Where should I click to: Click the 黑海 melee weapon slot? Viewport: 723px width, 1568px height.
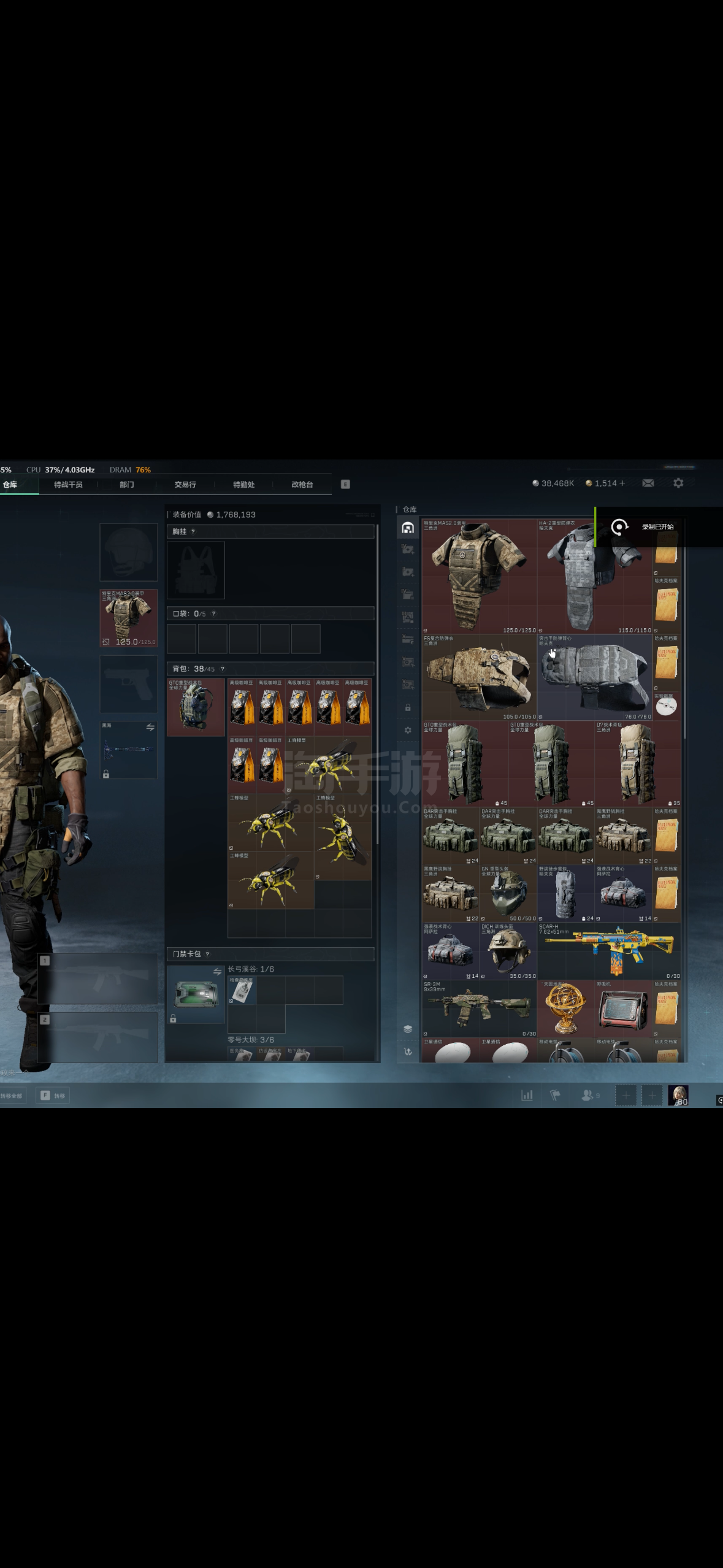pos(129,750)
